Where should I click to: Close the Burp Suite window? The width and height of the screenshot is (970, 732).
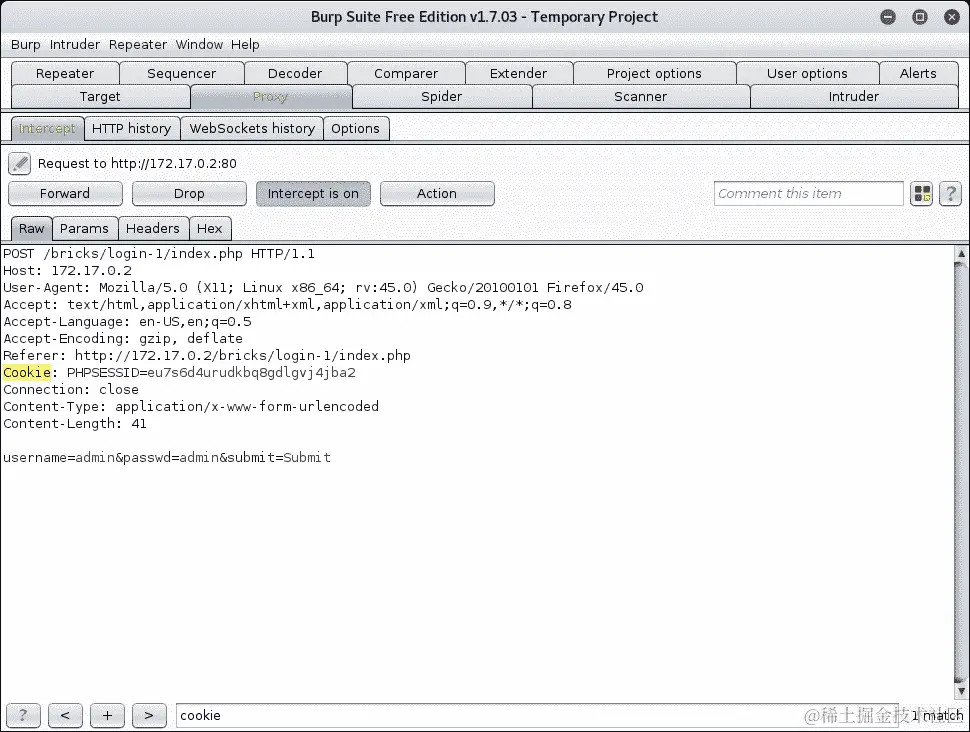pos(952,17)
